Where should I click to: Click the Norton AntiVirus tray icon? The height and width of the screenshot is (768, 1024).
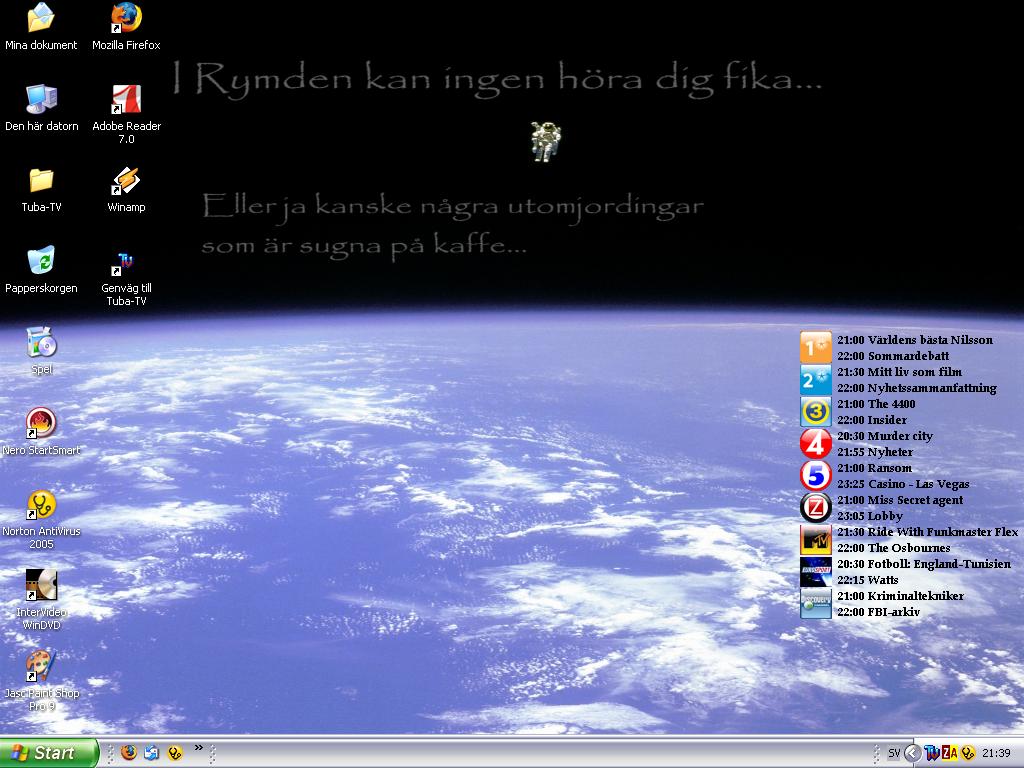coord(968,754)
